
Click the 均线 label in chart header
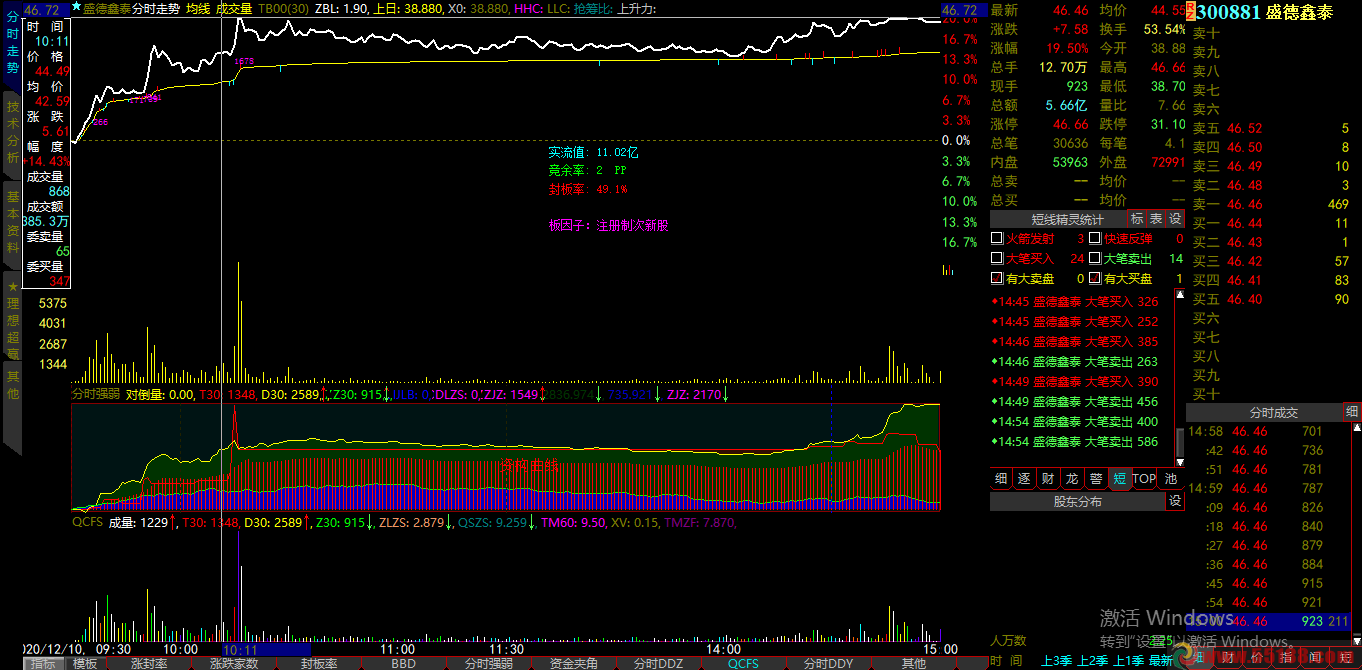coord(198,8)
